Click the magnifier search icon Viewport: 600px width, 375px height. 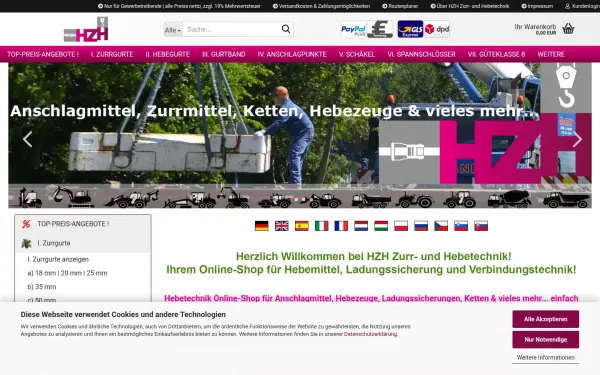(x=286, y=29)
